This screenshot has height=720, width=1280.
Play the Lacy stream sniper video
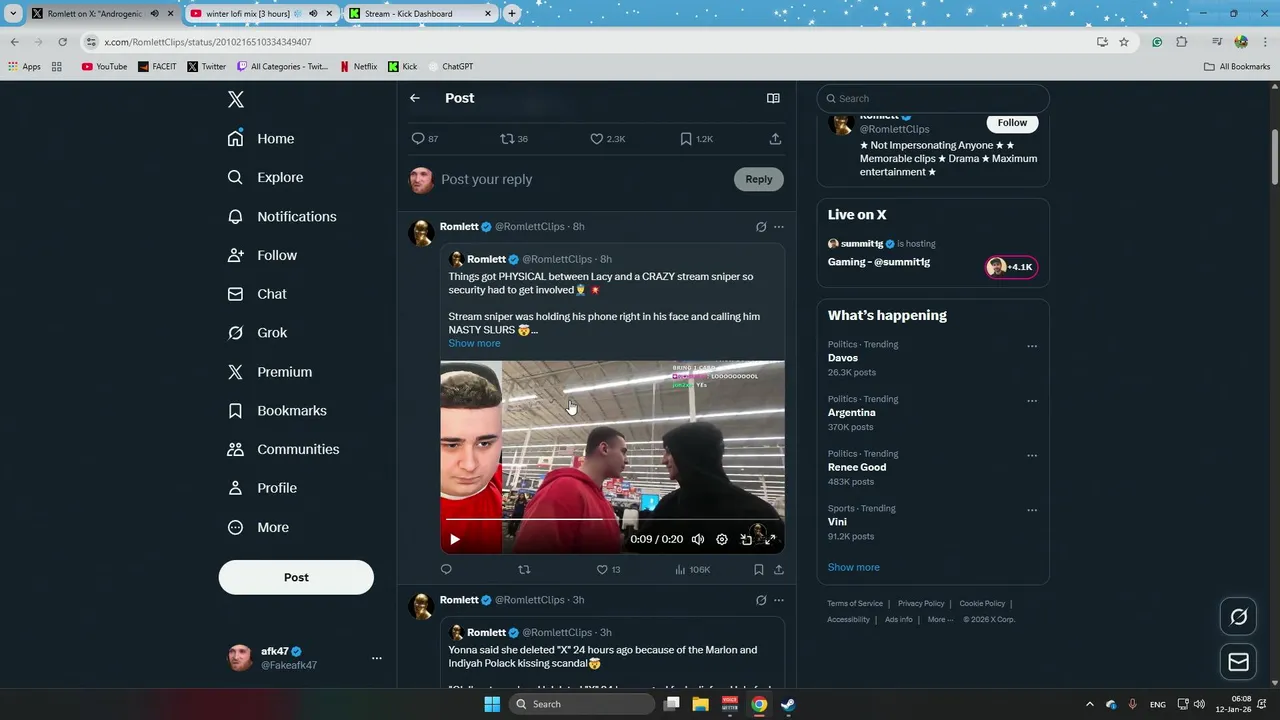455,539
